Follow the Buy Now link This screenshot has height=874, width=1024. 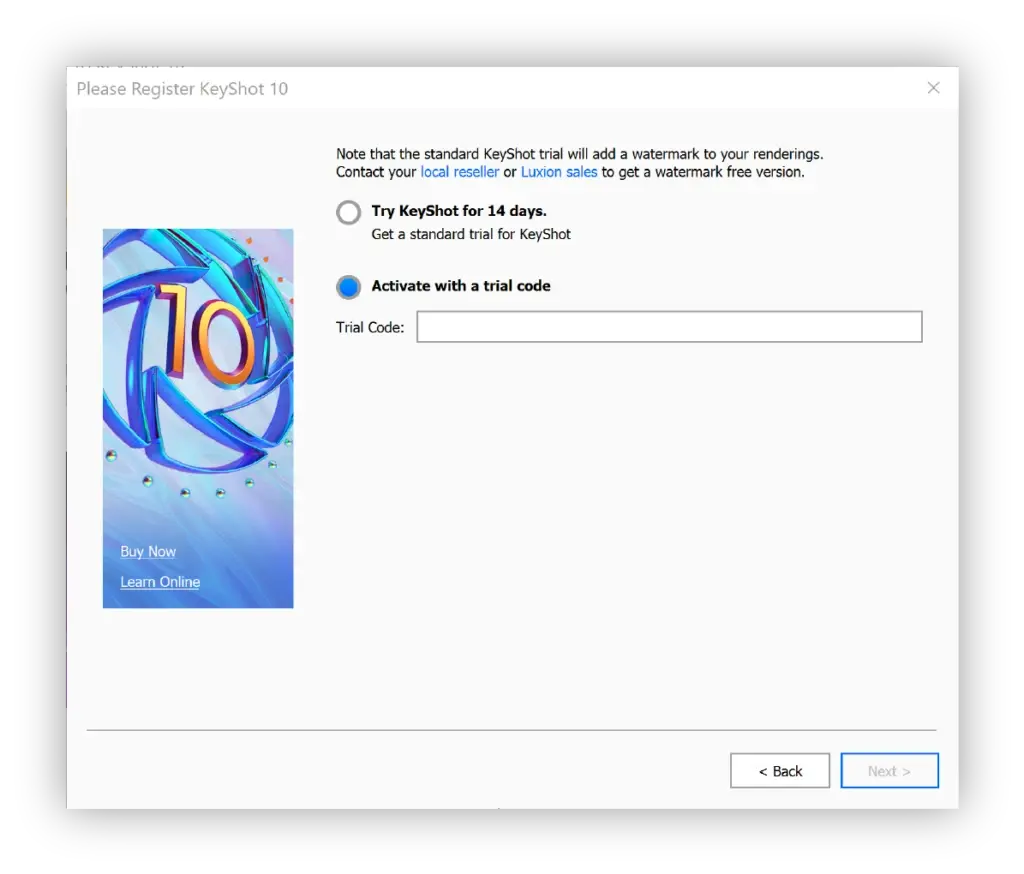point(148,551)
